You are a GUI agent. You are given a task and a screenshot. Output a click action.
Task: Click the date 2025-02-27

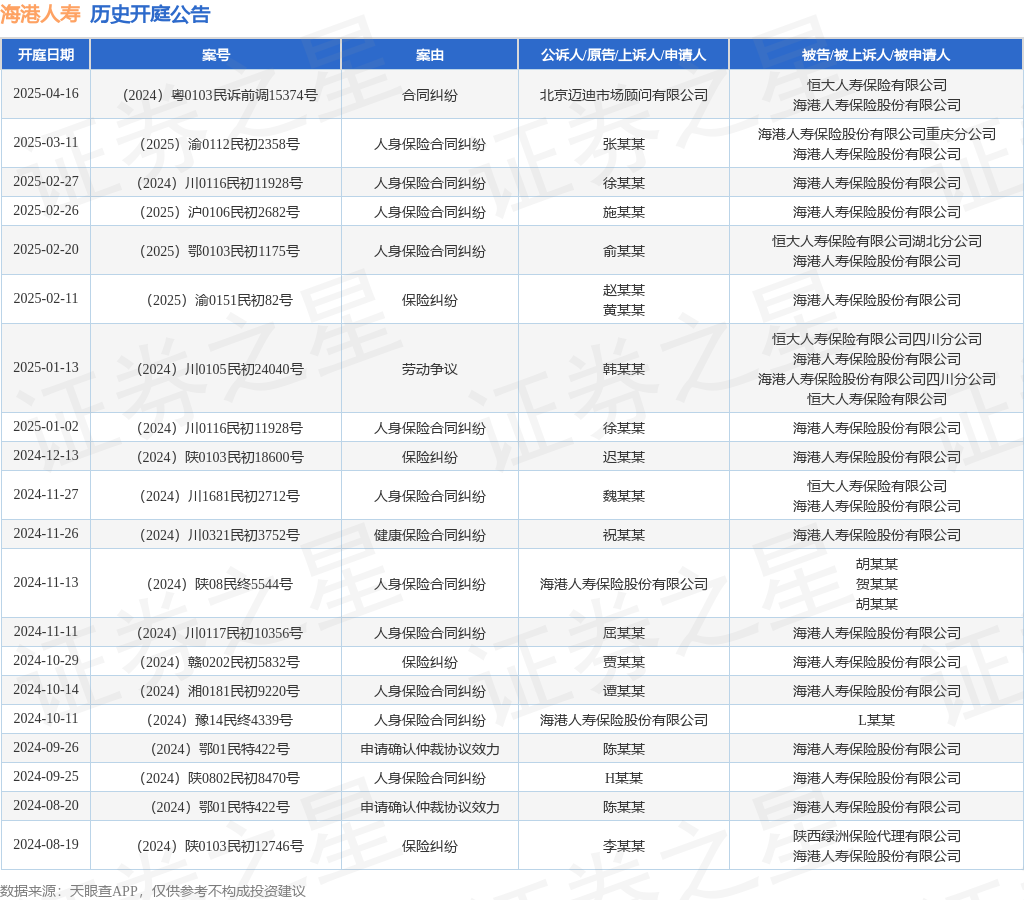[46, 182]
